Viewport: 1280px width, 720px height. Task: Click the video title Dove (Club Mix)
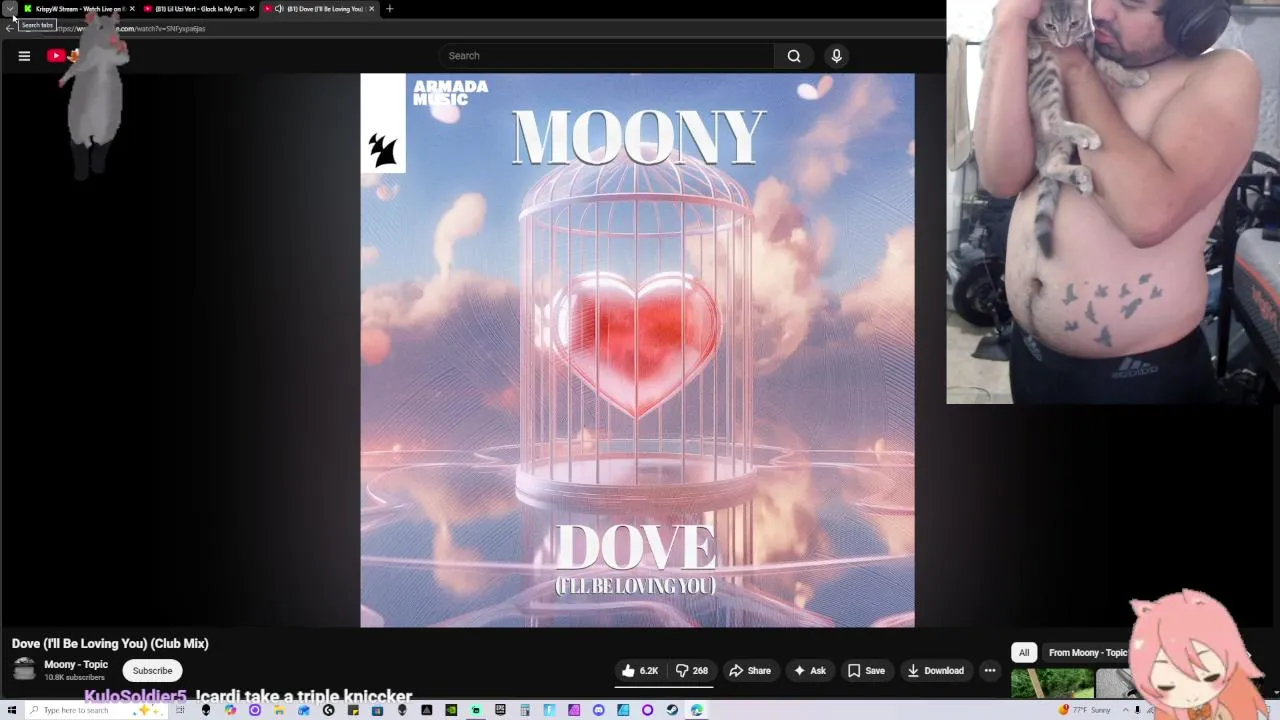point(110,643)
